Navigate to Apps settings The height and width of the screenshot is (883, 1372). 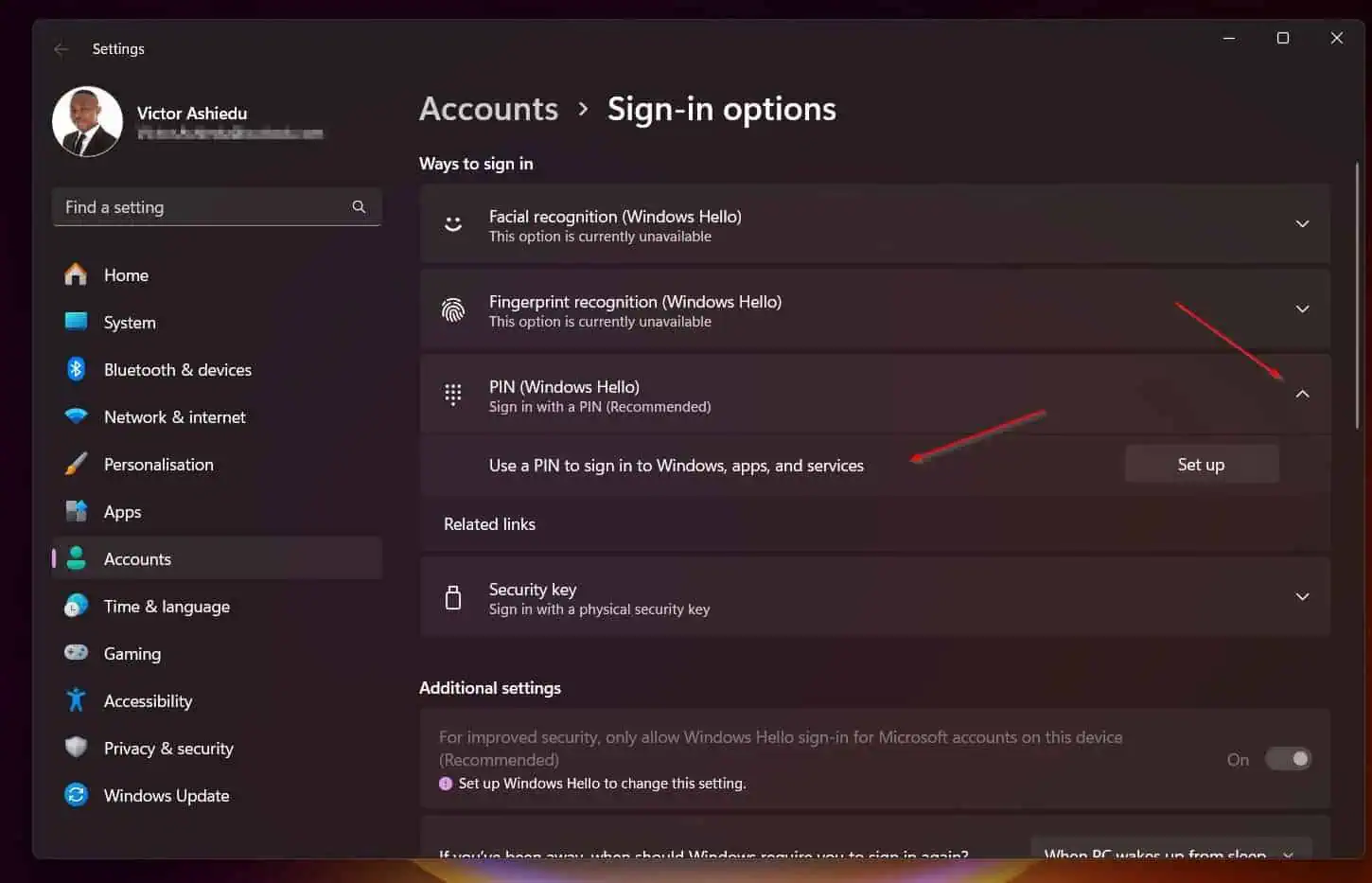(x=217, y=511)
